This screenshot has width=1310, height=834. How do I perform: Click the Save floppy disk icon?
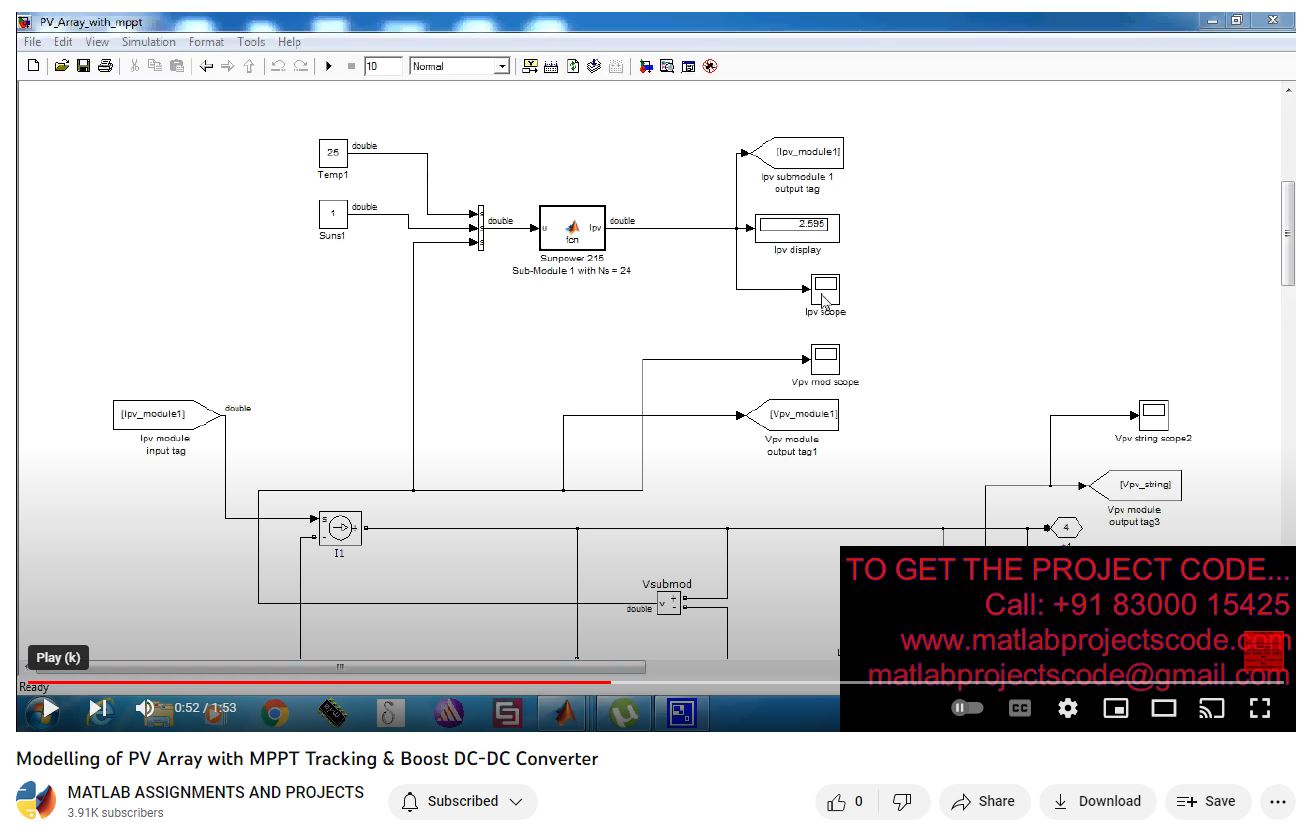(x=83, y=66)
